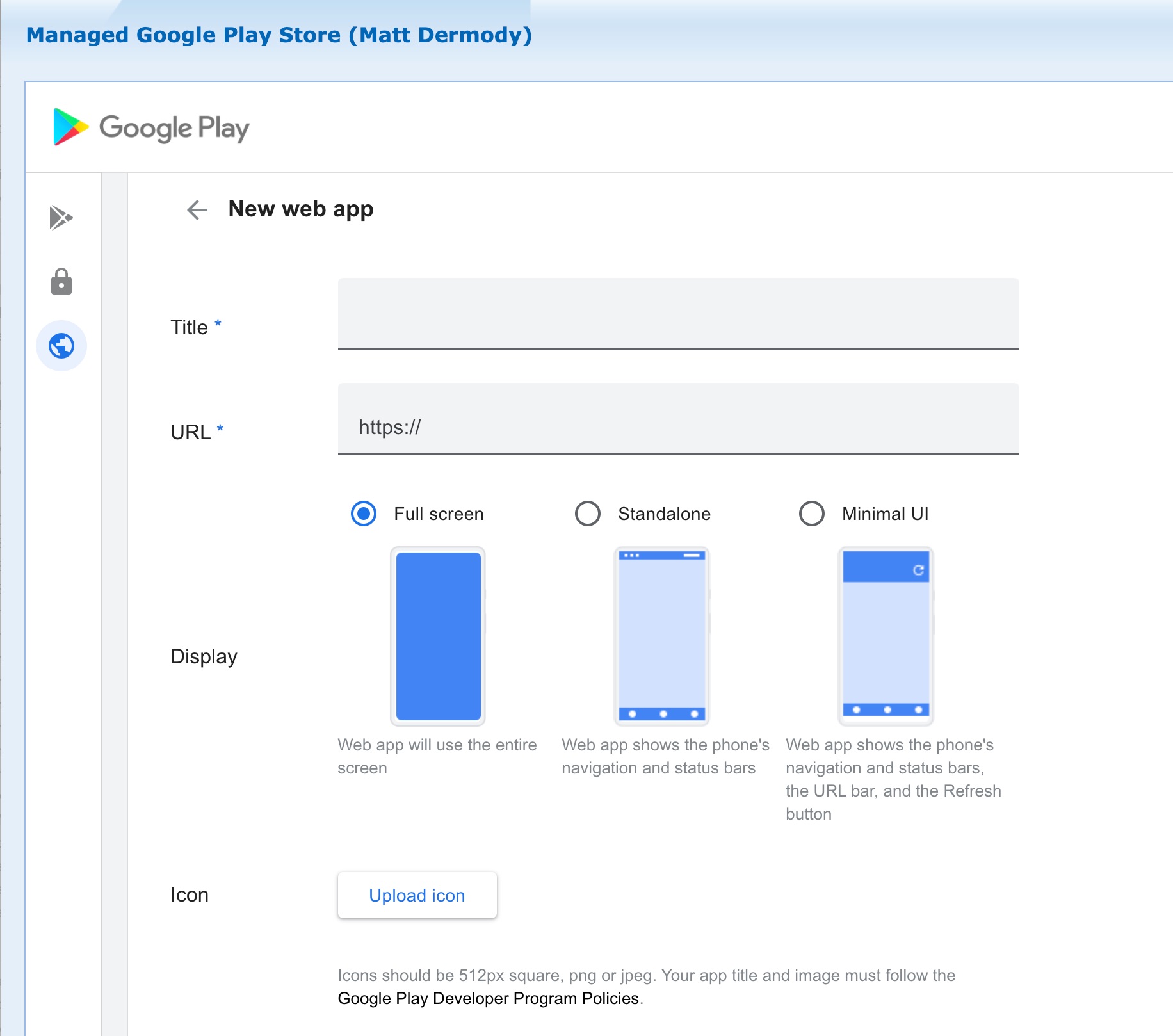The height and width of the screenshot is (1036, 1173).
Task: Click the Full screen phone preview image
Action: pos(438,636)
